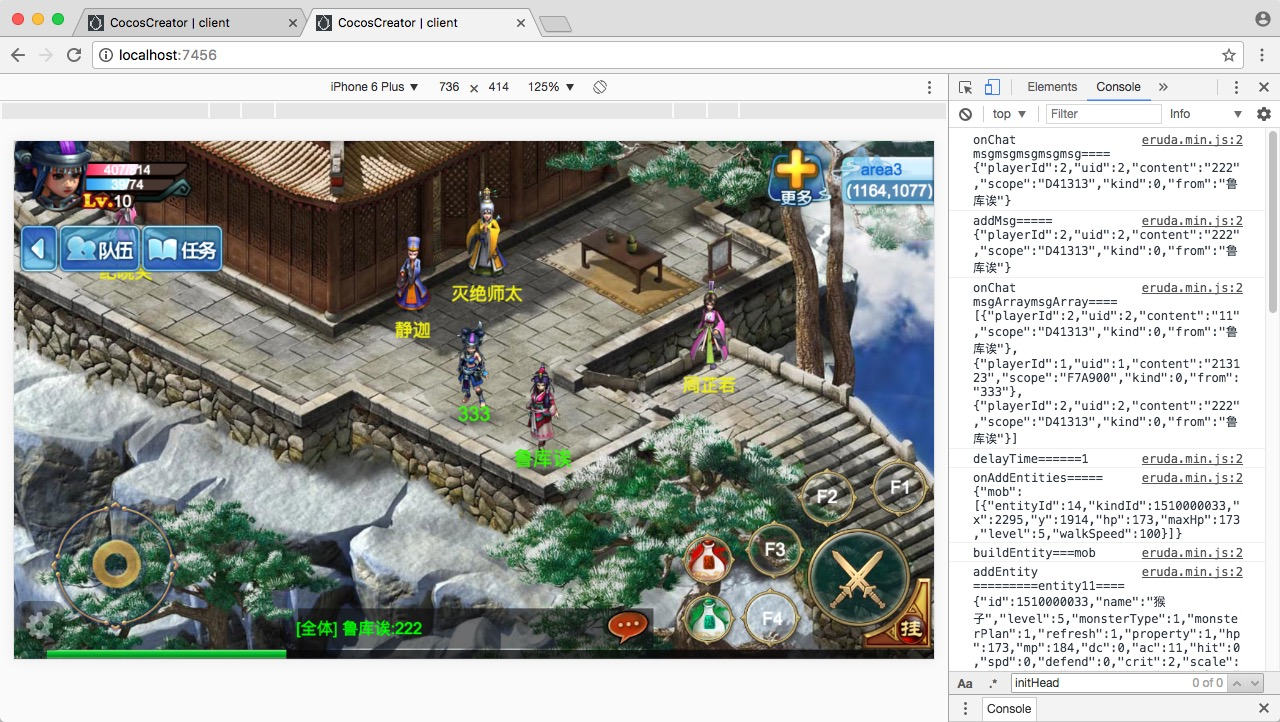Open device toolbar more options menu
The width and height of the screenshot is (1280, 722).
click(x=929, y=87)
